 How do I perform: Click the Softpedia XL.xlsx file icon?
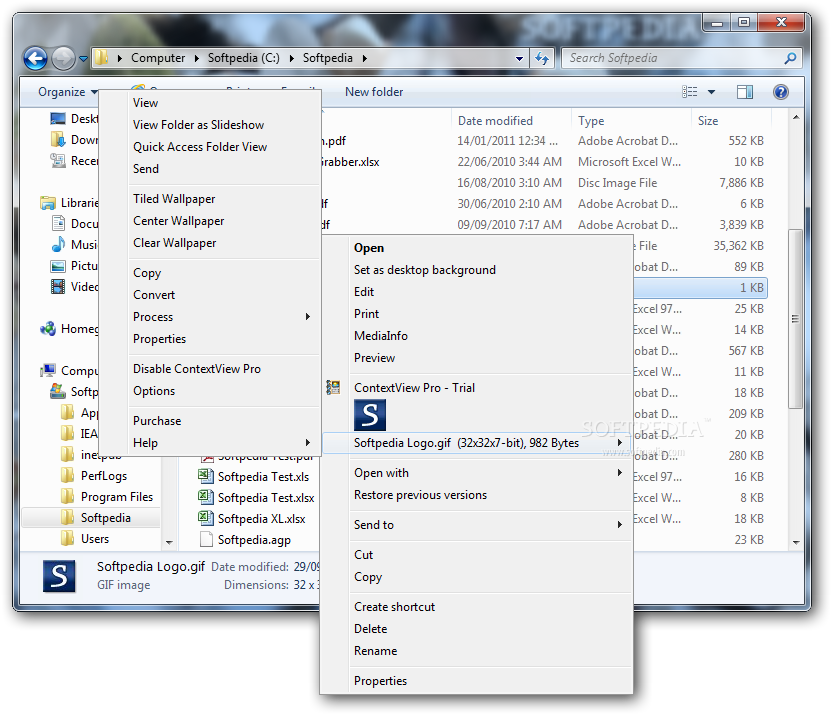pyautogui.click(x=206, y=518)
